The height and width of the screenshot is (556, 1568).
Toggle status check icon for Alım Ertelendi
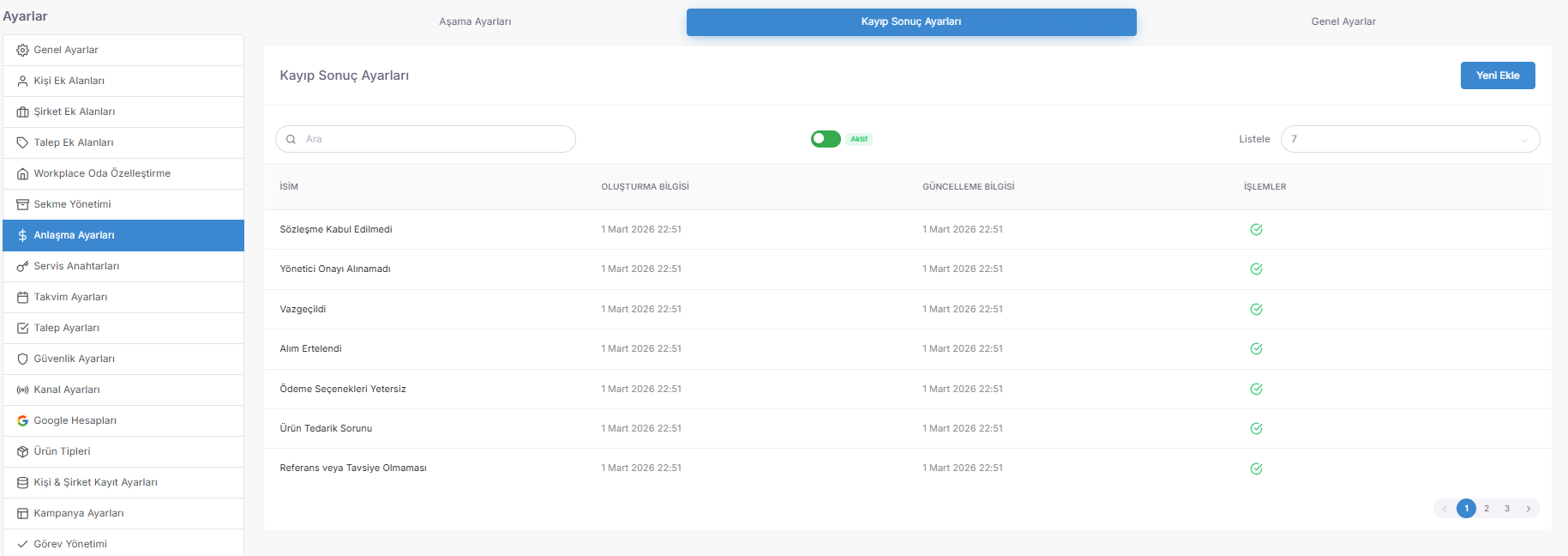click(1256, 348)
